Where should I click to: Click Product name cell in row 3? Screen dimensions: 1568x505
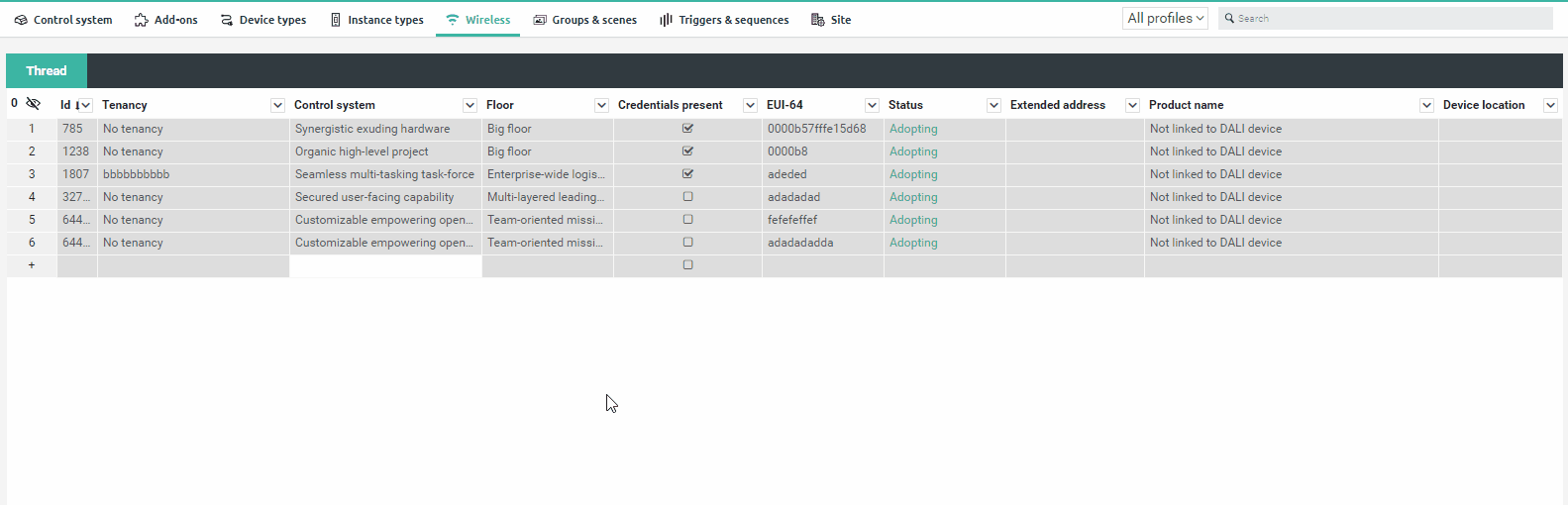(1291, 174)
